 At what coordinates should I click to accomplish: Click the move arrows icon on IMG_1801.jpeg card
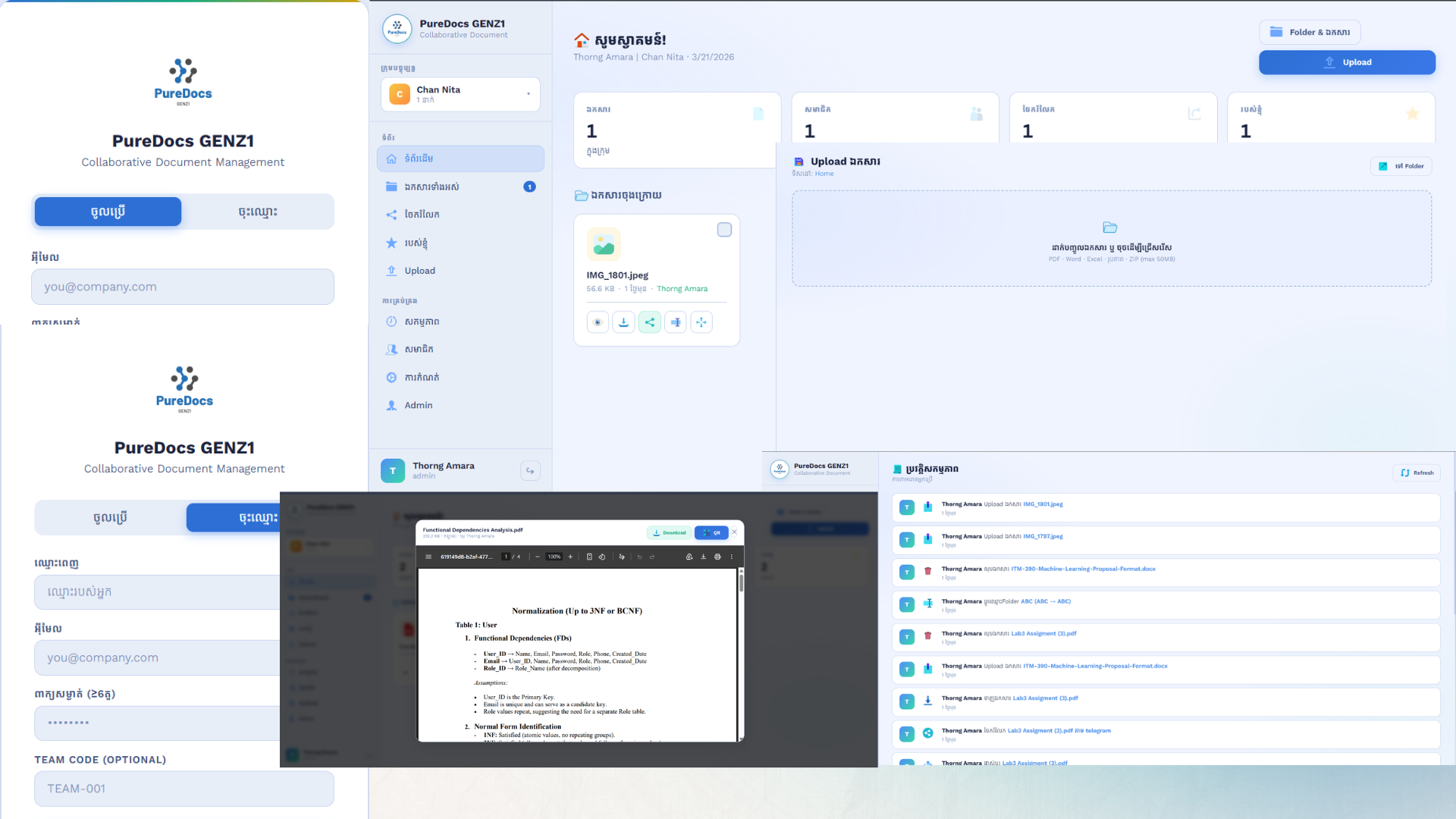click(x=701, y=322)
